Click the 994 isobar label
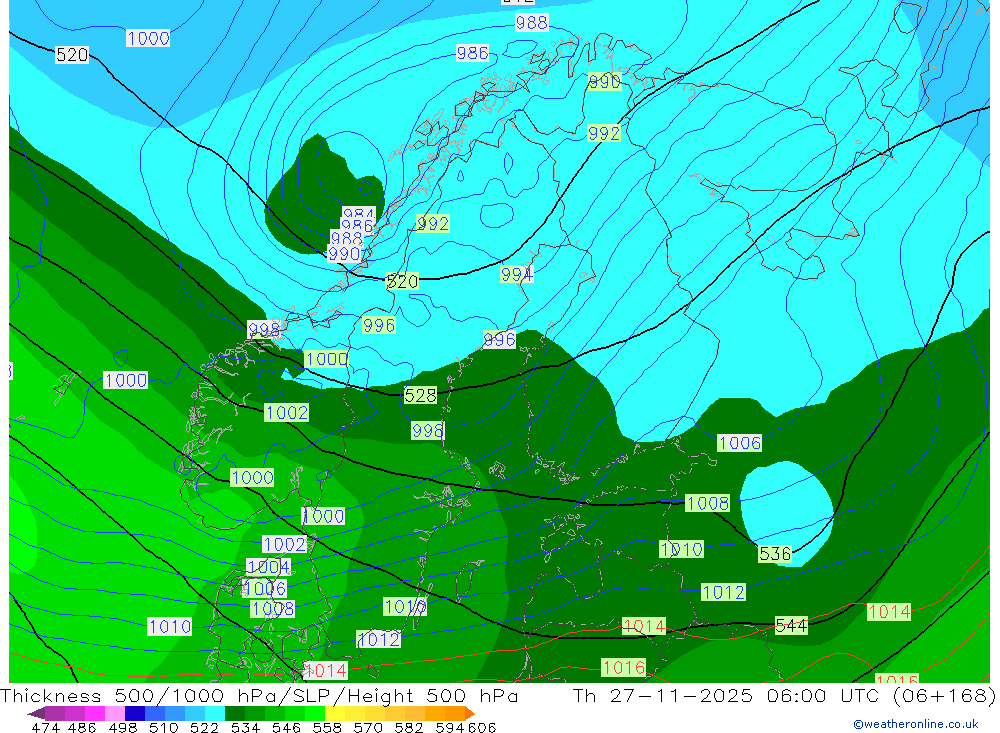Viewport: 1000px width, 733px height. pos(517,274)
